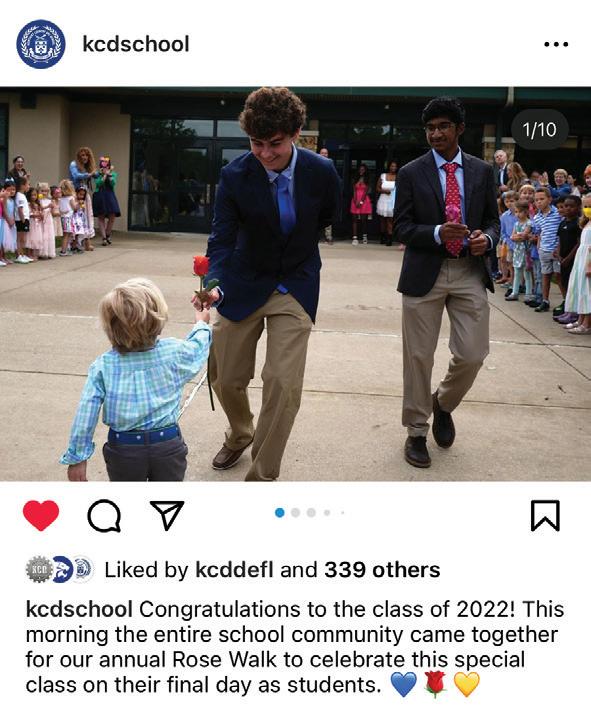Select the second carousel dot indicator

click(x=296, y=513)
